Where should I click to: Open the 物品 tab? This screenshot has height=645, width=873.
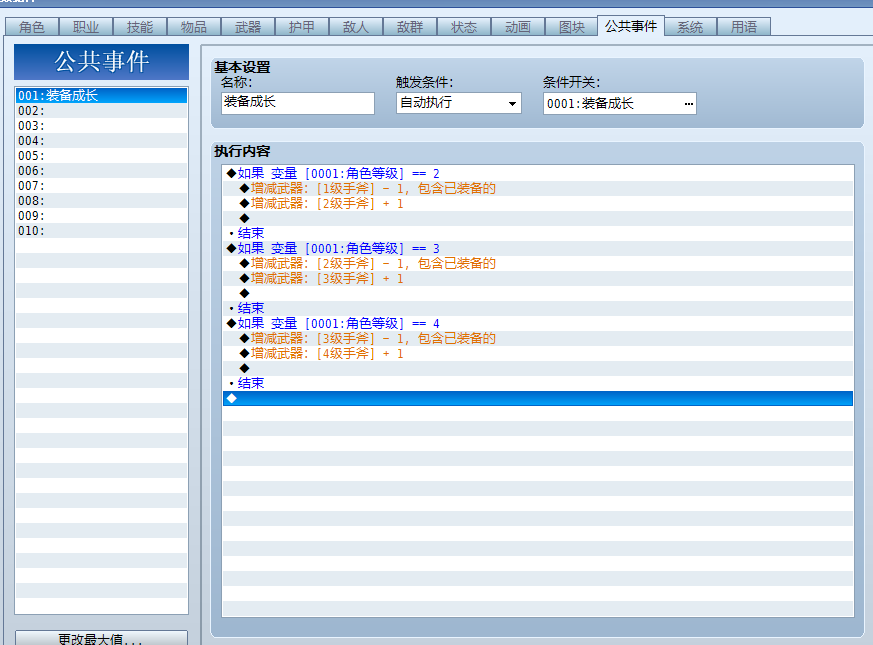(x=194, y=27)
